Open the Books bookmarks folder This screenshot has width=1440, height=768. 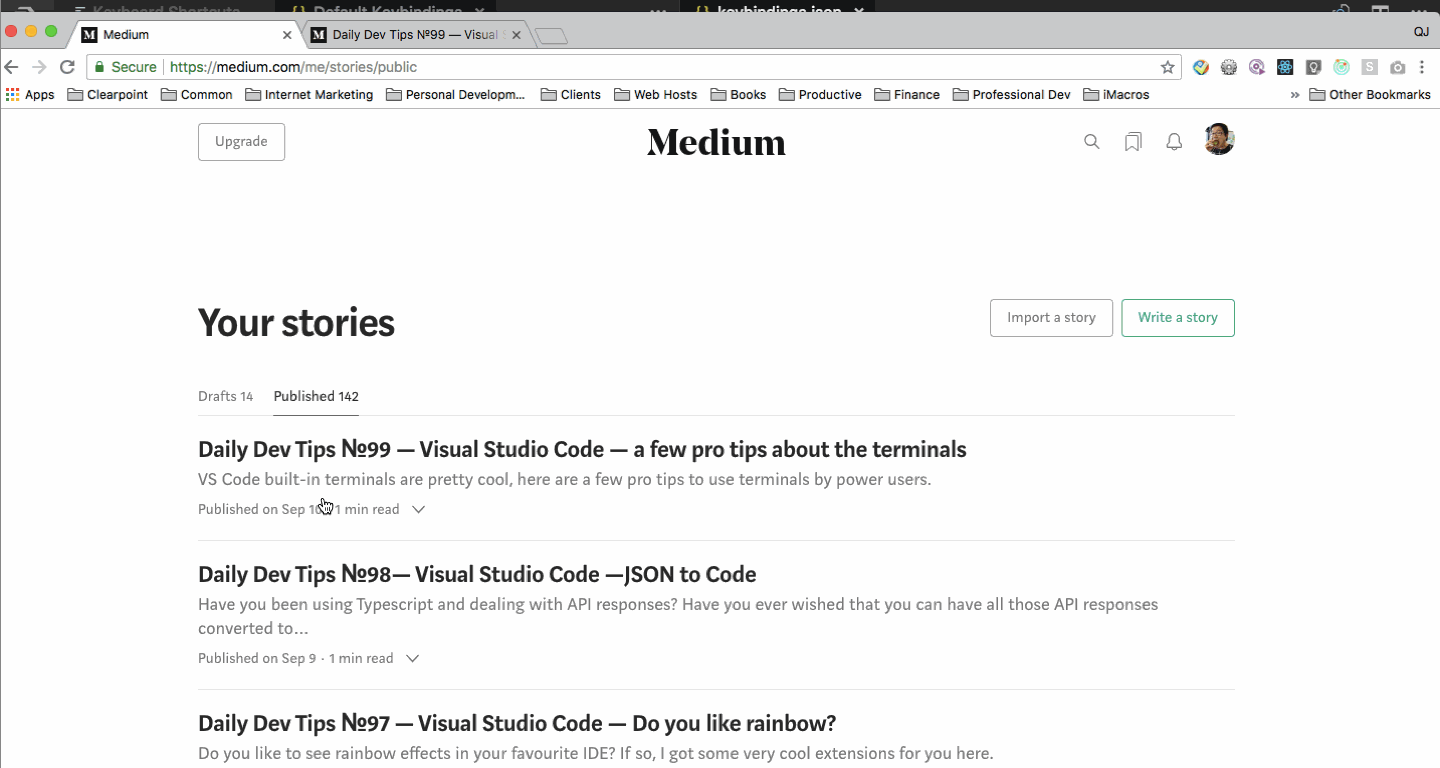pos(739,95)
